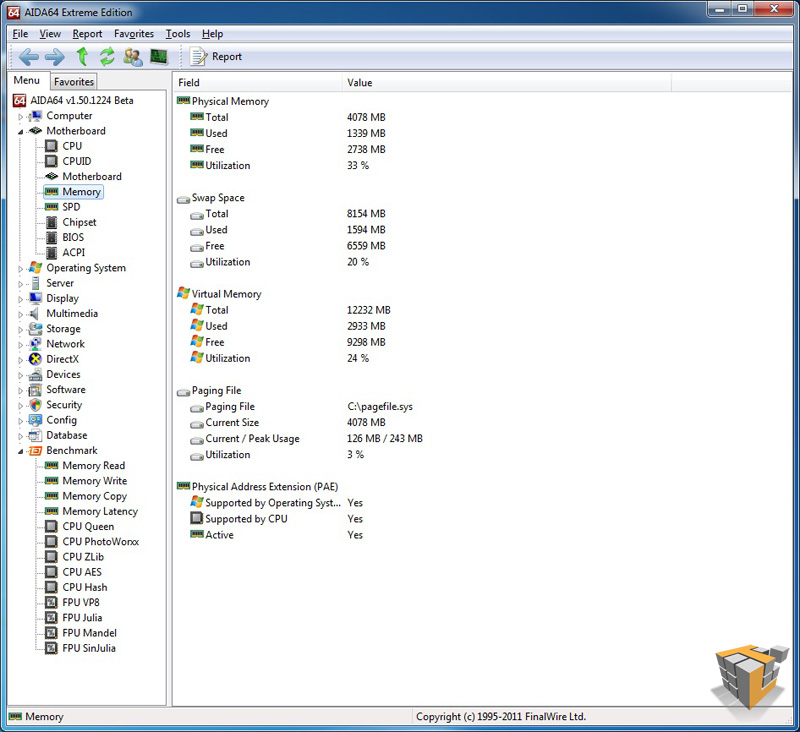Click the Physical Address Extension (PAE) header
800x732 pixels.
click(x=258, y=487)
